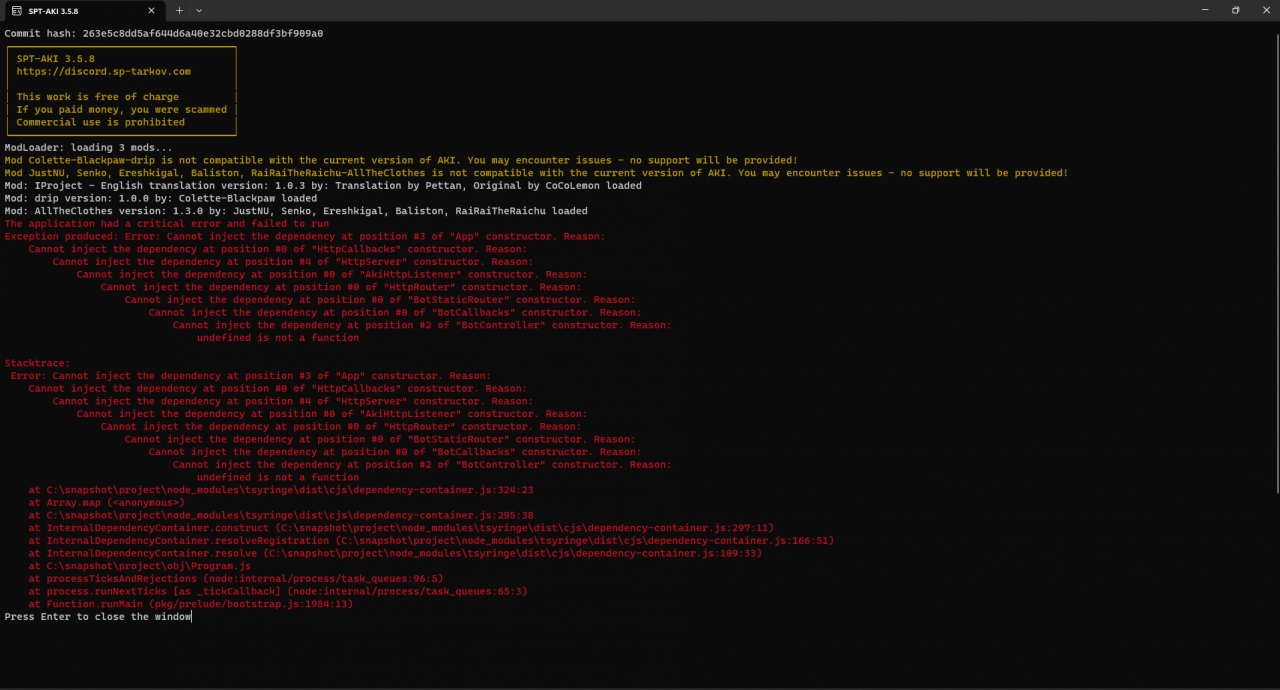The width and height of the screenshot is (1280, 690).
Task: Click the terminal icon on the tab
Action: (17, 10)
